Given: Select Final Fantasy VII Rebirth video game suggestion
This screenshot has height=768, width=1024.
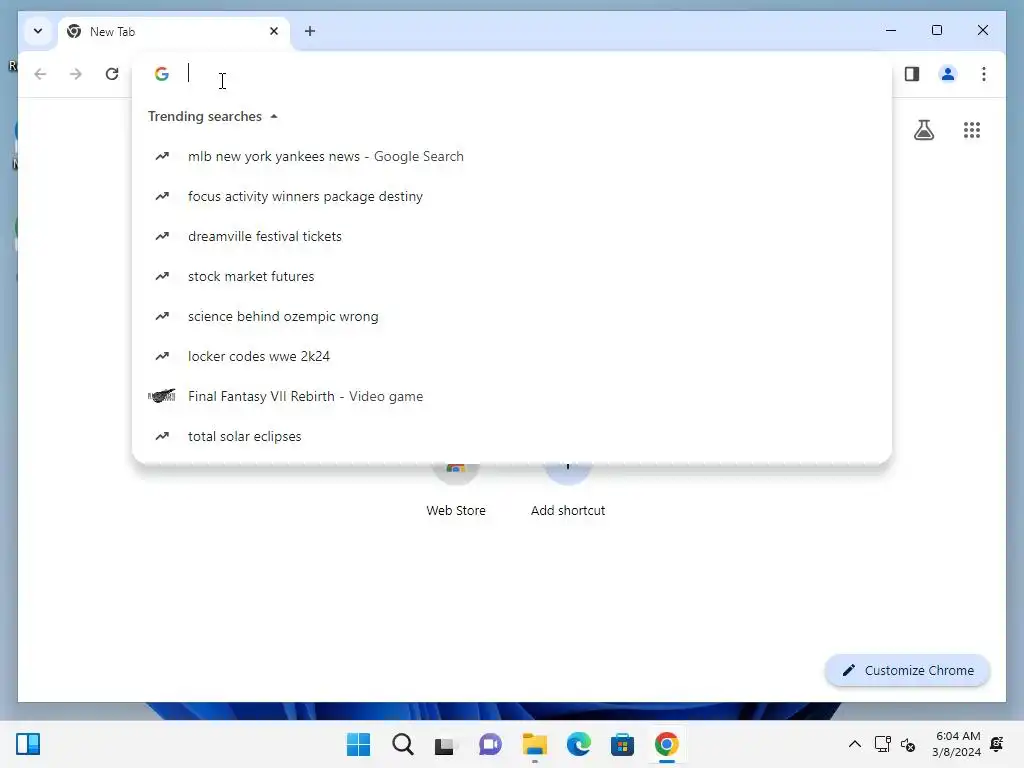Looking at the screenshot, I should click(x=511, y=396).
